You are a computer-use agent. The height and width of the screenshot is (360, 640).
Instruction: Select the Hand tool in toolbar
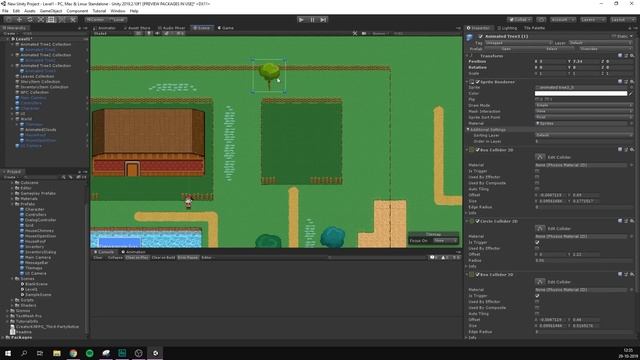[x=9, y=20]
